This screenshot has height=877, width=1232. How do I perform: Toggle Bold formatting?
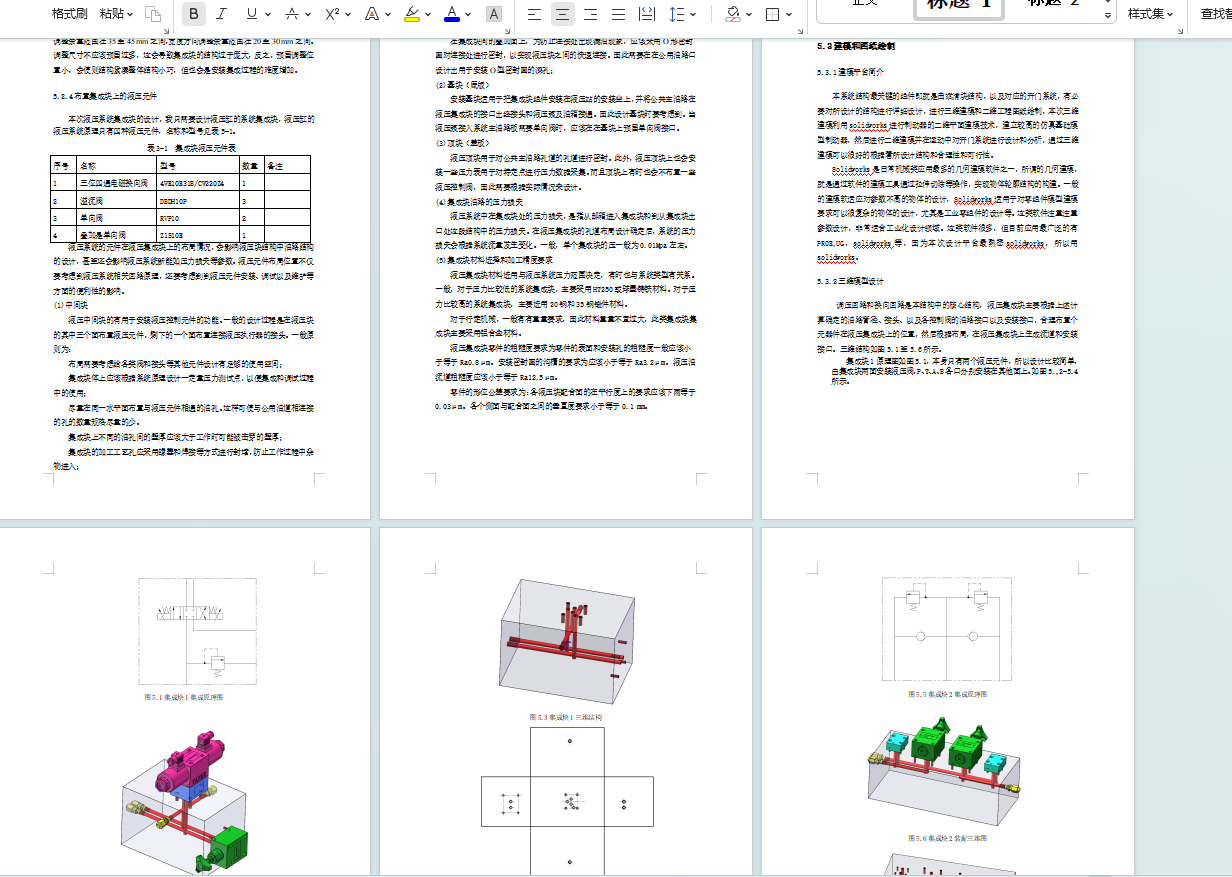[194, 14]
